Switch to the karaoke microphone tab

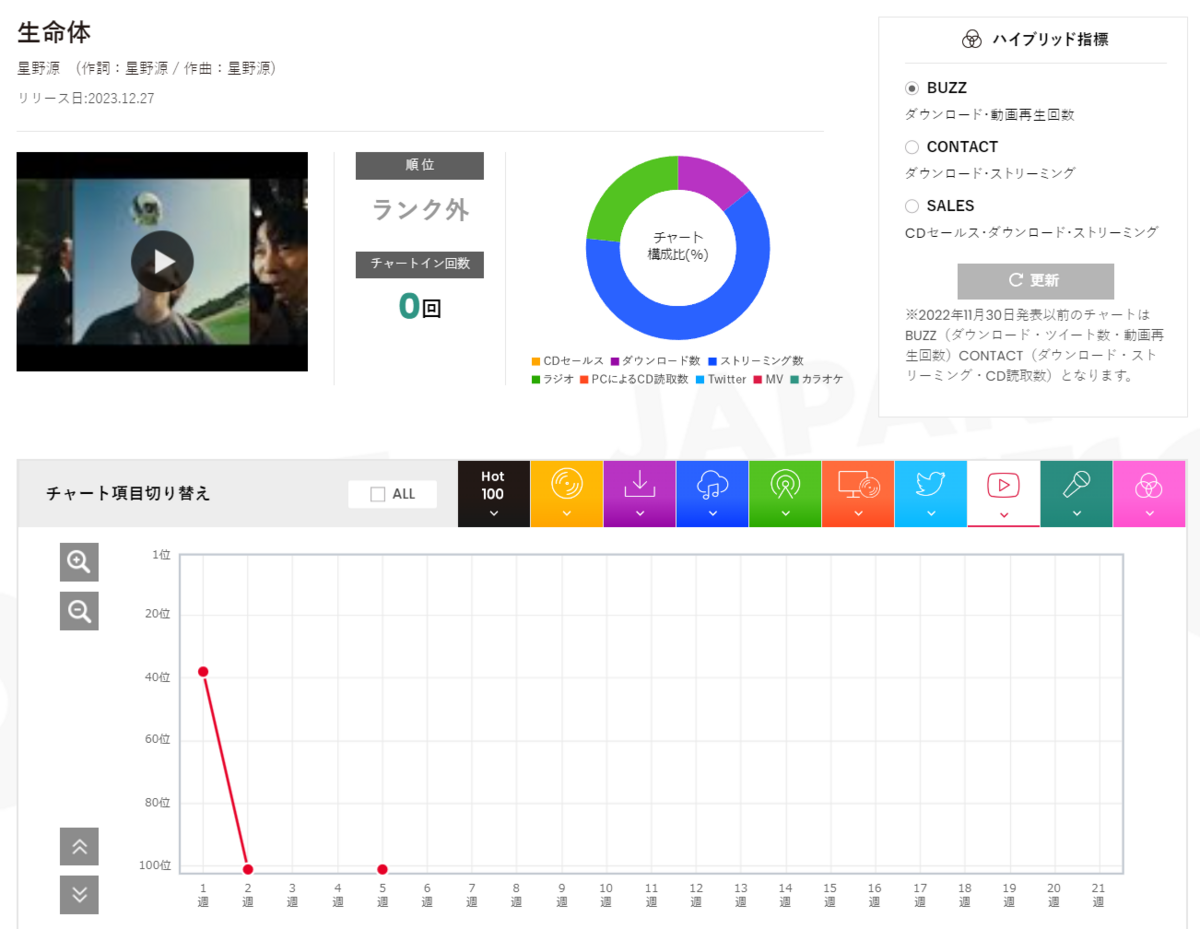[x=1077, y=494]
